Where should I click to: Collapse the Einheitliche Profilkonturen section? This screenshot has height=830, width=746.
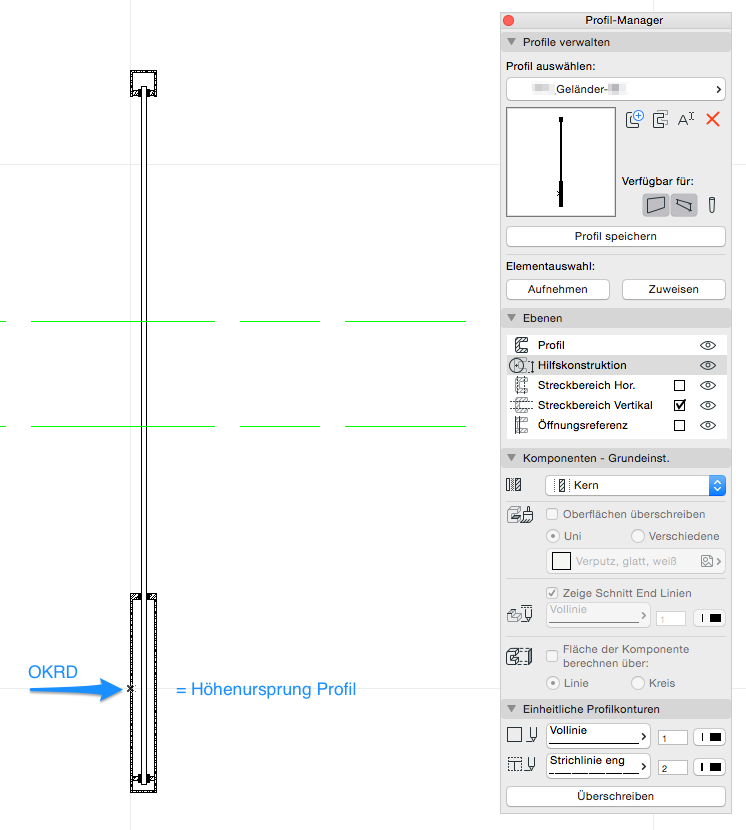pos(511,709)
